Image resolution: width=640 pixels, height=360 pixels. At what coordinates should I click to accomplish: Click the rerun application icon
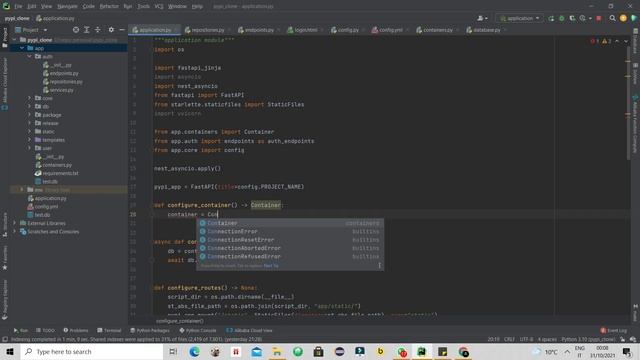[551, 18]
